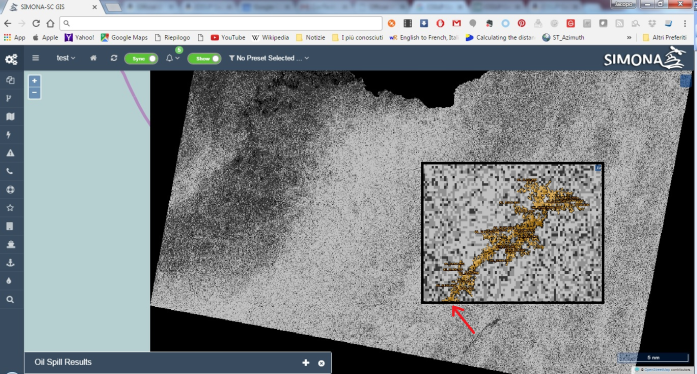Image resolution: width=697 pixels, height=374 pixels.
Task: Click the map icon in left sidebar
Action: coord(10,117)
